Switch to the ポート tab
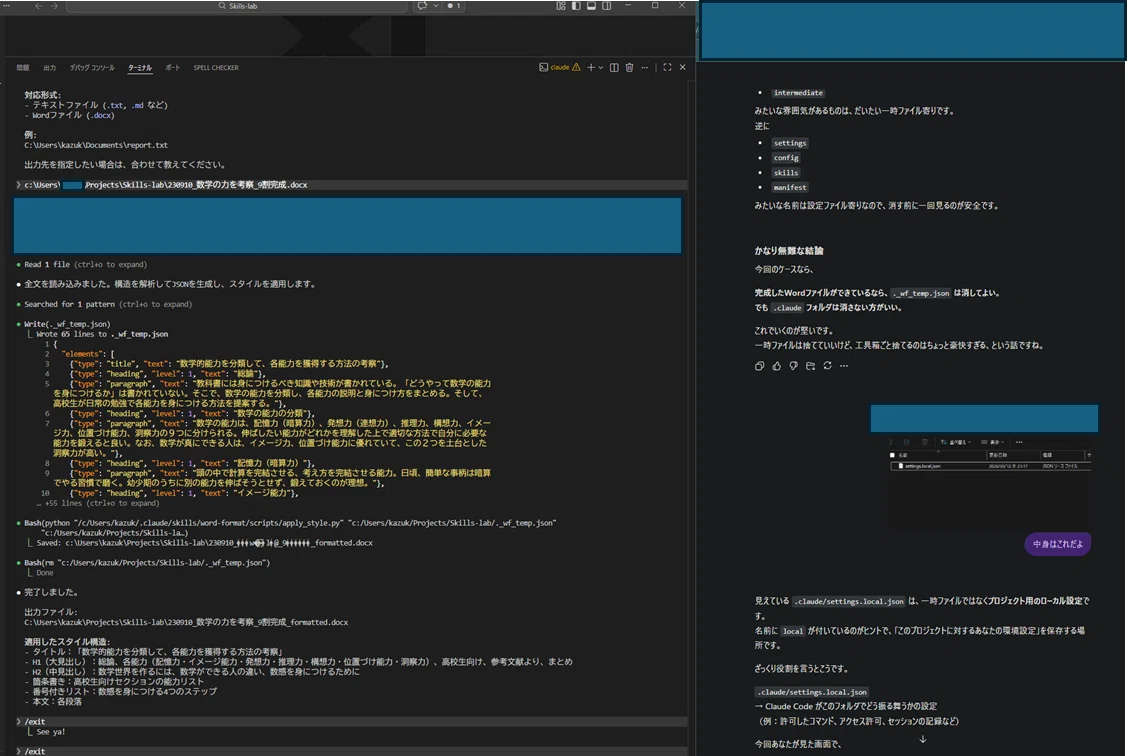Viewport: 1127px width, 756px height. pyautogui.click(x=172, y=68)
